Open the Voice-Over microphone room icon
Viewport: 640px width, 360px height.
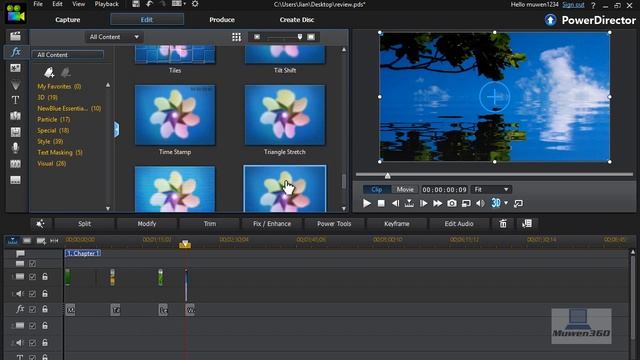click(16, 148)
